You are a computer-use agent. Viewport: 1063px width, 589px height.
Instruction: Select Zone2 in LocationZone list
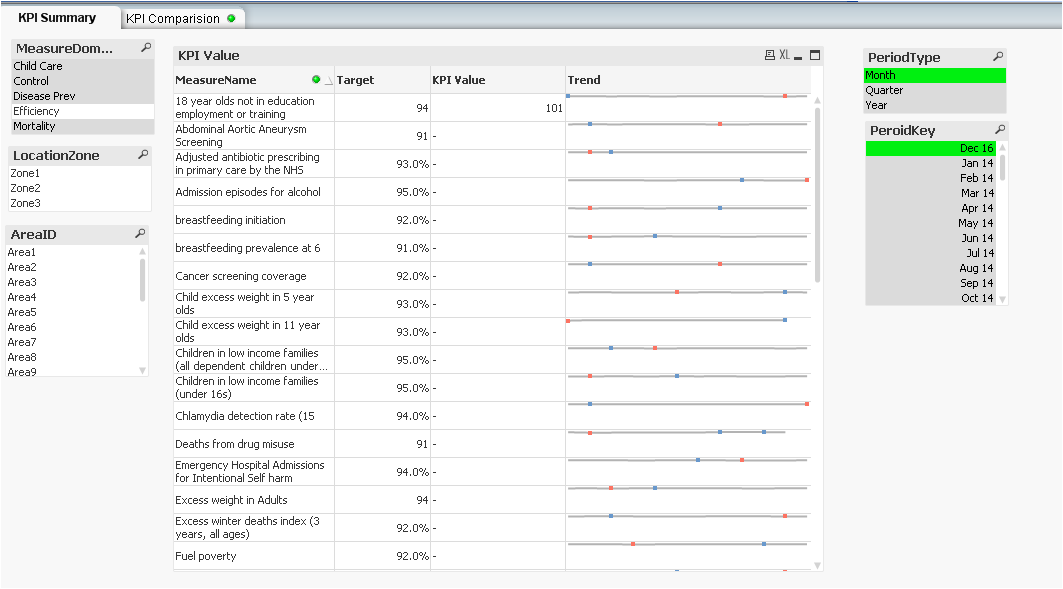coord(26,188)
